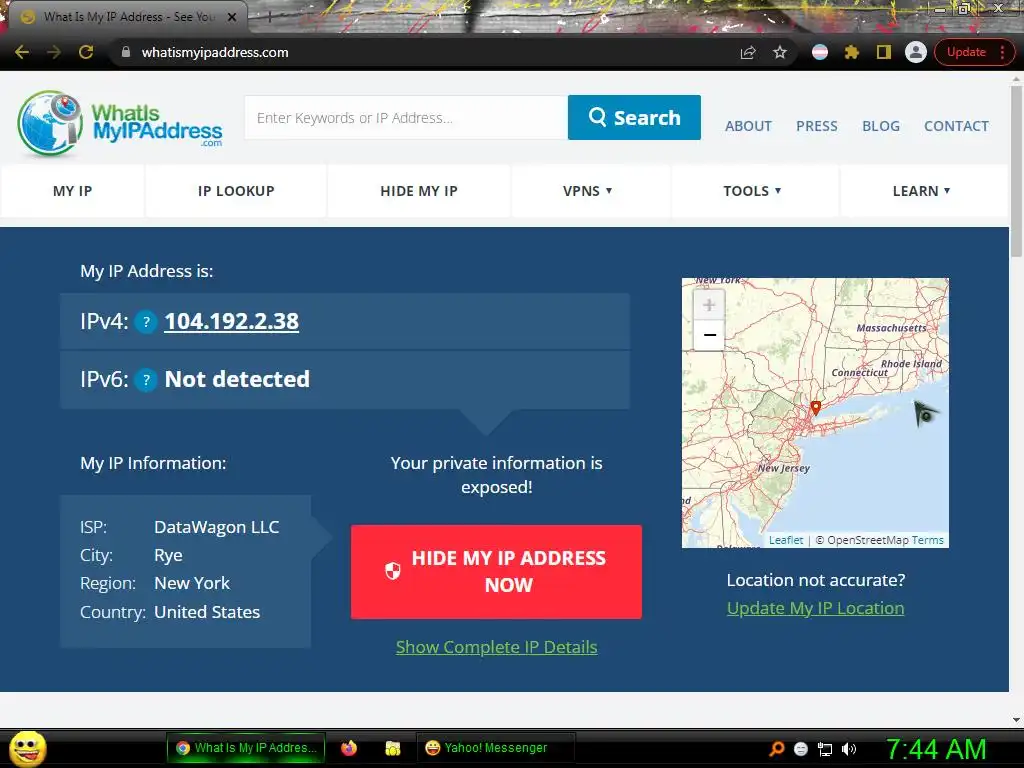Open the map Terms link
The height and width of the screenshot is (768, 1024).
(927, 540)
